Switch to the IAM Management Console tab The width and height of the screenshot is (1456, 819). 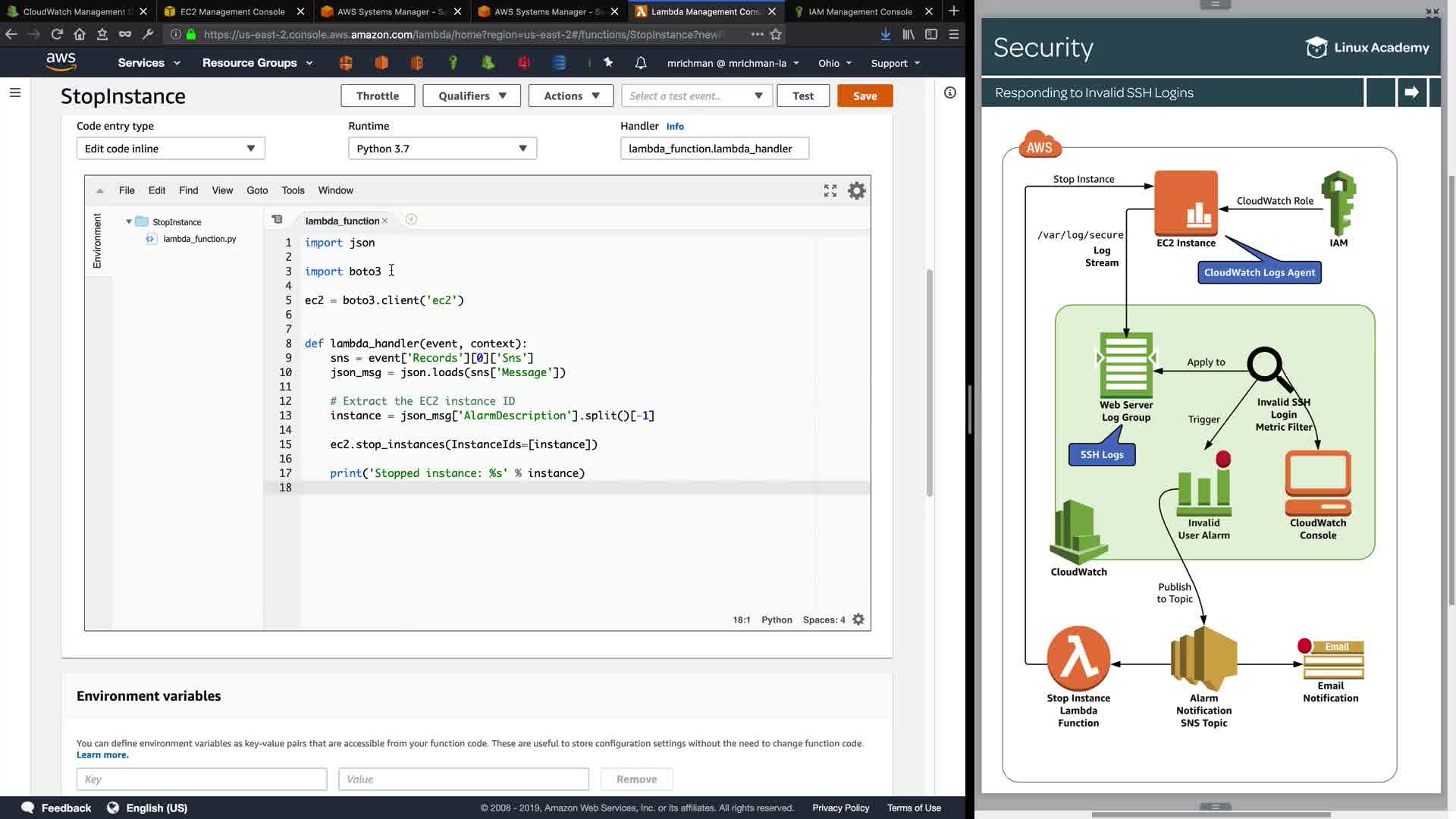click(x=860, y=11)
